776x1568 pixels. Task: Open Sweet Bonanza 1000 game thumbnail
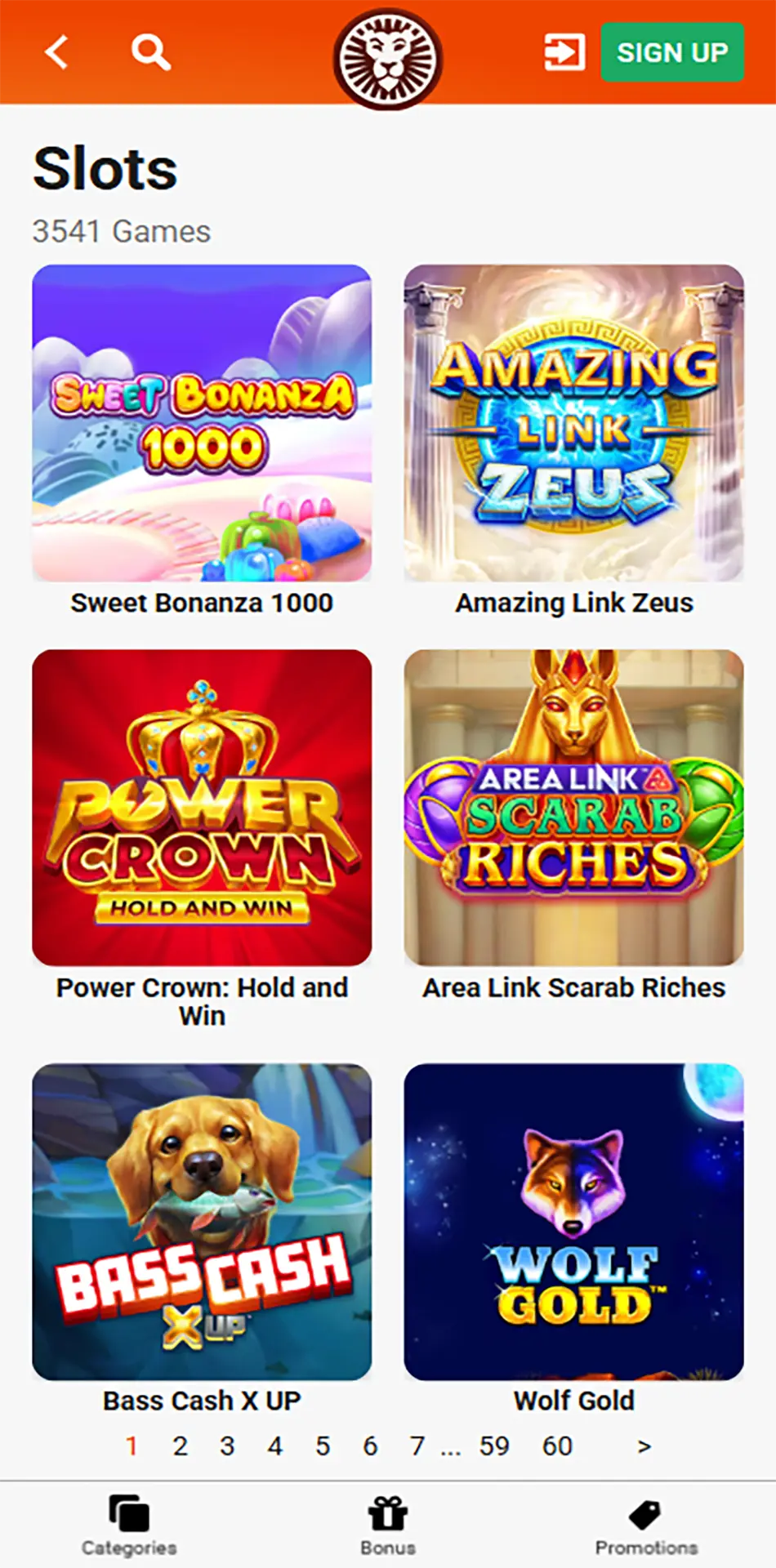pos(202,423)
